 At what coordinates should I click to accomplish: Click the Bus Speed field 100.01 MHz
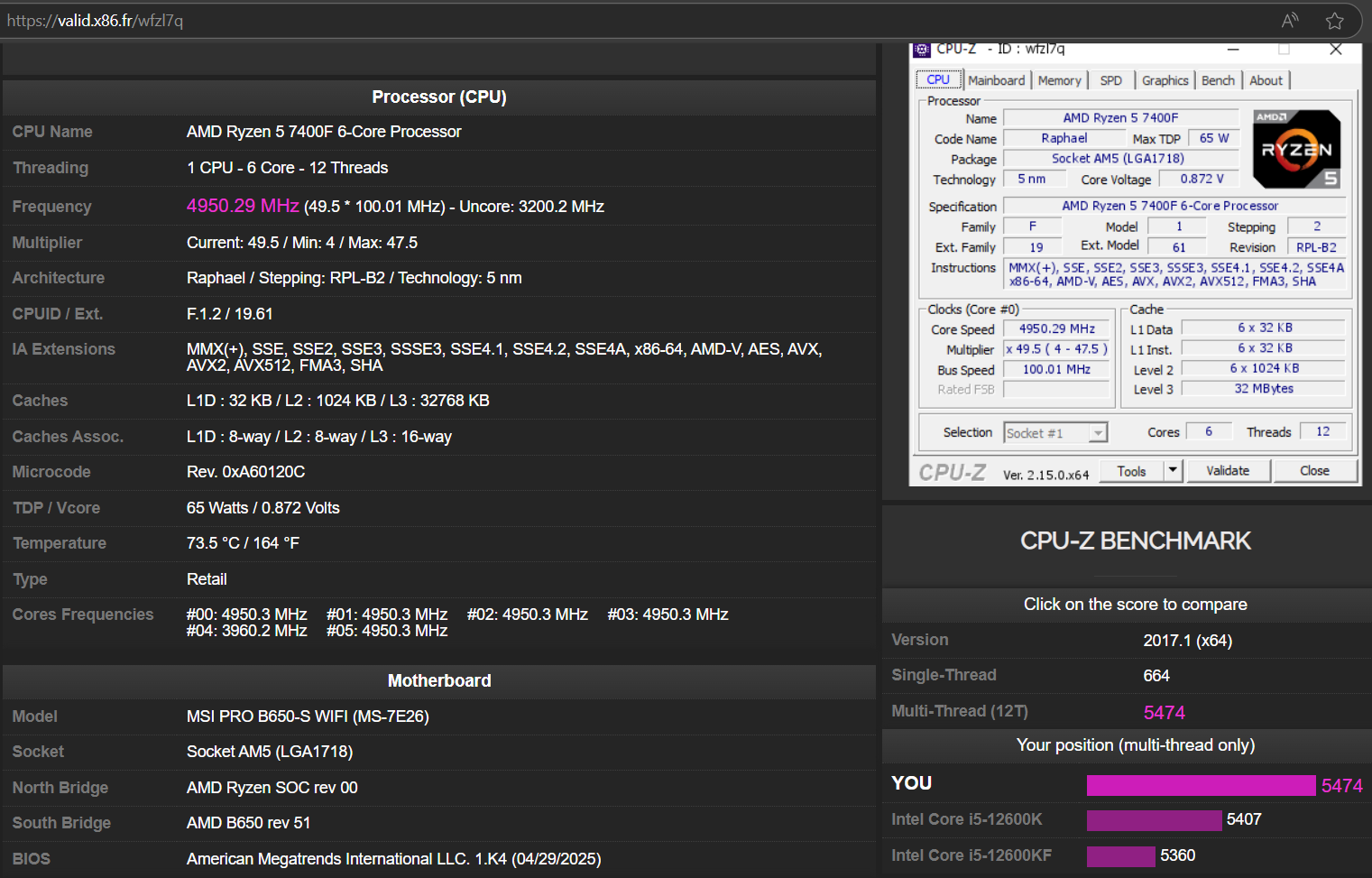pyautogui.click(x=1057, y=370)
